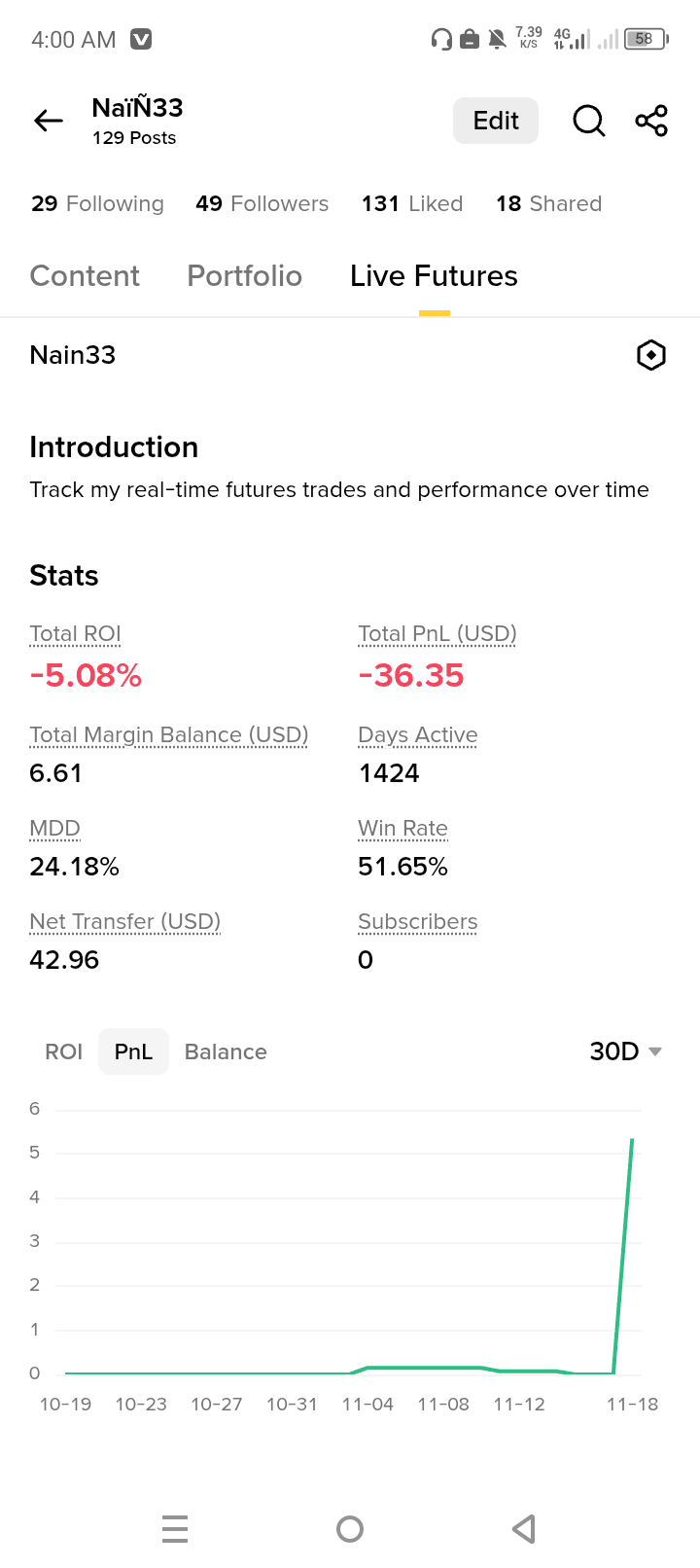The width and height of the screenshot is (700, 1568).
Task: Open the 30D time range dropdown
Action: click(x=626, y=1051)
